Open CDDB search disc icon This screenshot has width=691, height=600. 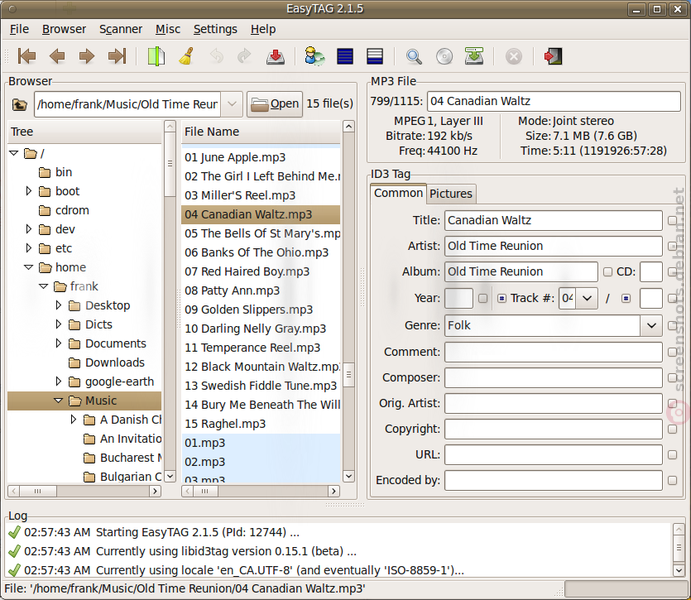[x=444, y=56]
